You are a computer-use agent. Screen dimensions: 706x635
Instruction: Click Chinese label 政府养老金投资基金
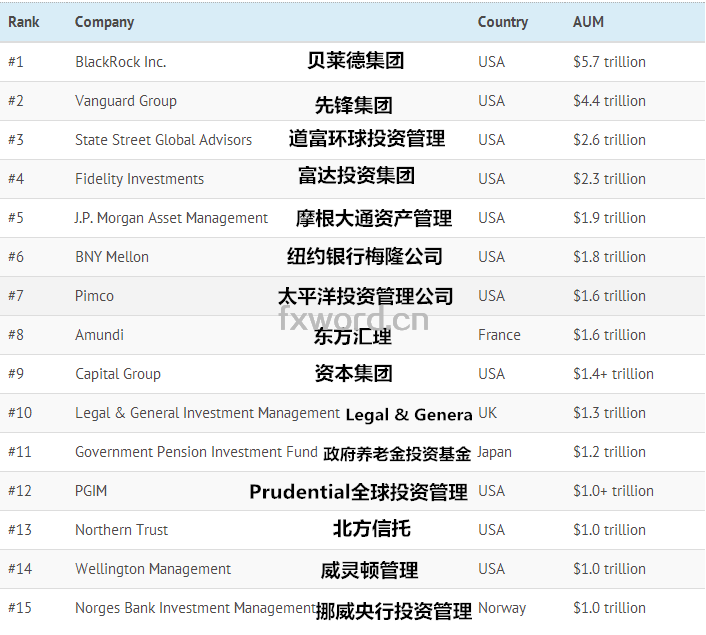[x=397, y=454]
